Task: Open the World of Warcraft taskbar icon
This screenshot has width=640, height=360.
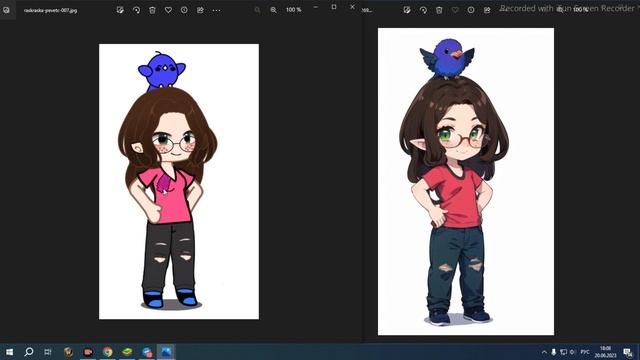Action: (x=68, y=351)
